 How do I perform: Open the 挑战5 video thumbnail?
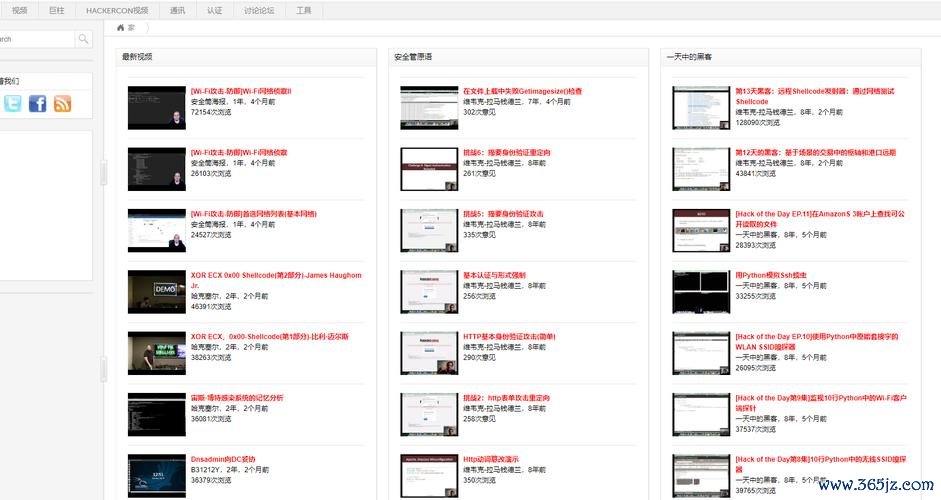tap(429, 230)
